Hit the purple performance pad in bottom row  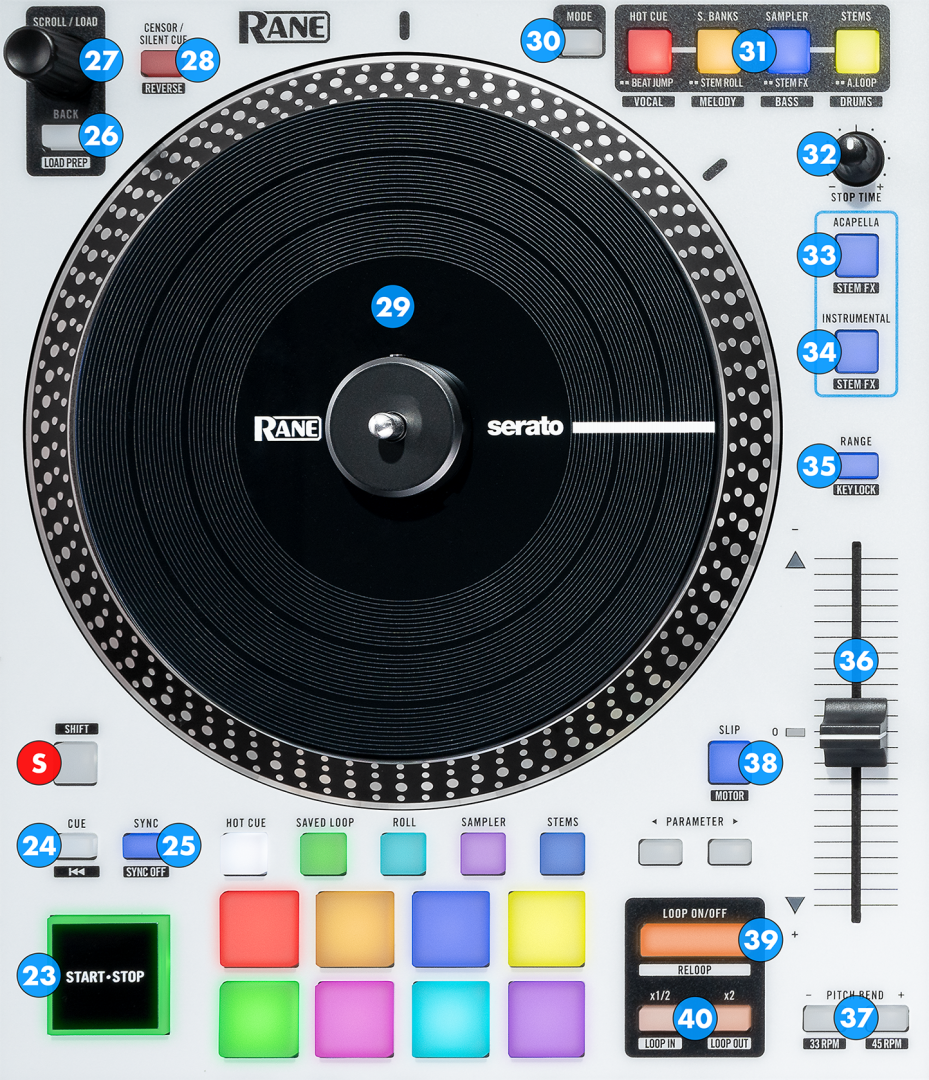coord(546,1019)
